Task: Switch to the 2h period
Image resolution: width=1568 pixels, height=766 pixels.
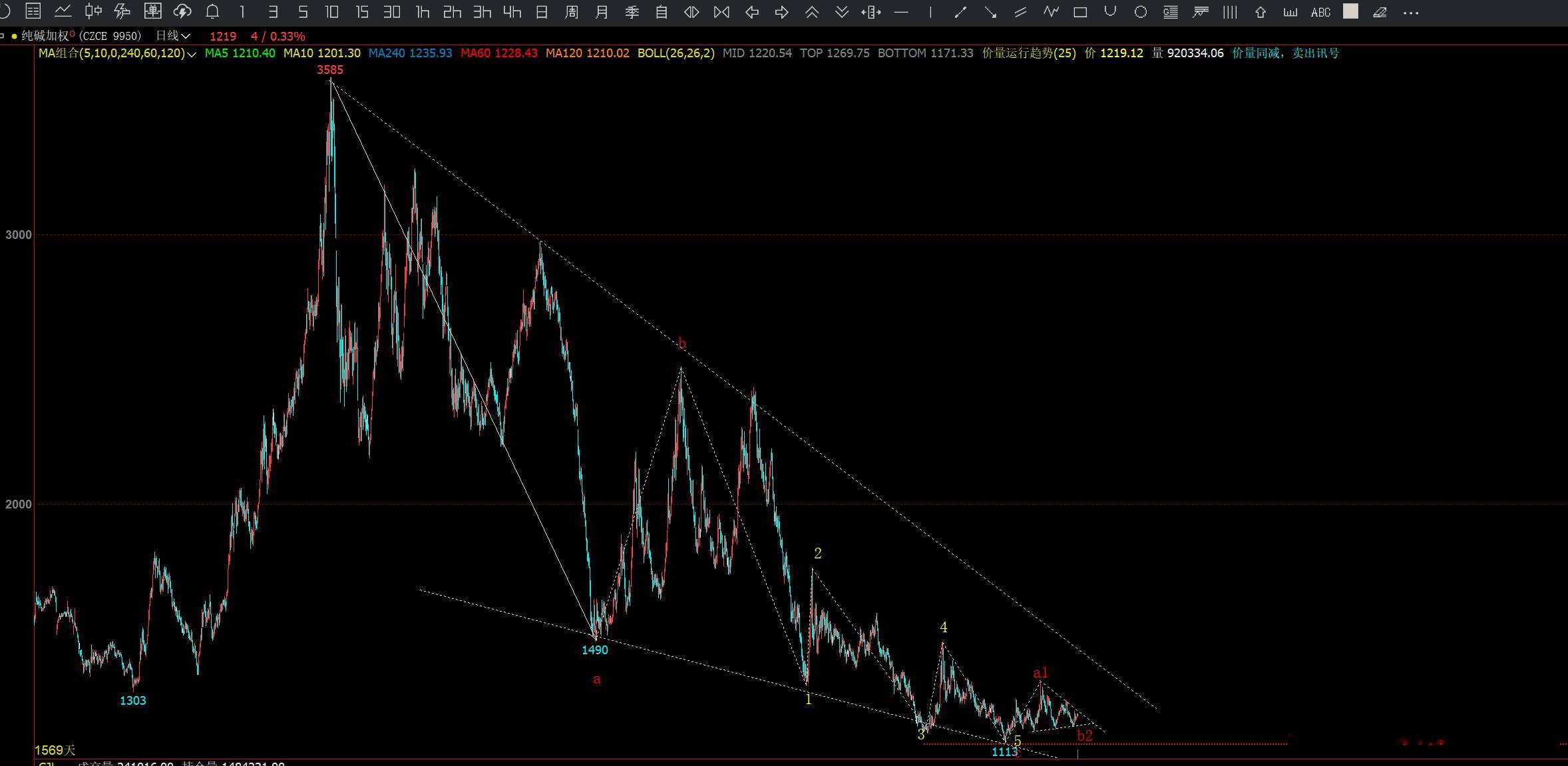Action: (x=452, y=12)
